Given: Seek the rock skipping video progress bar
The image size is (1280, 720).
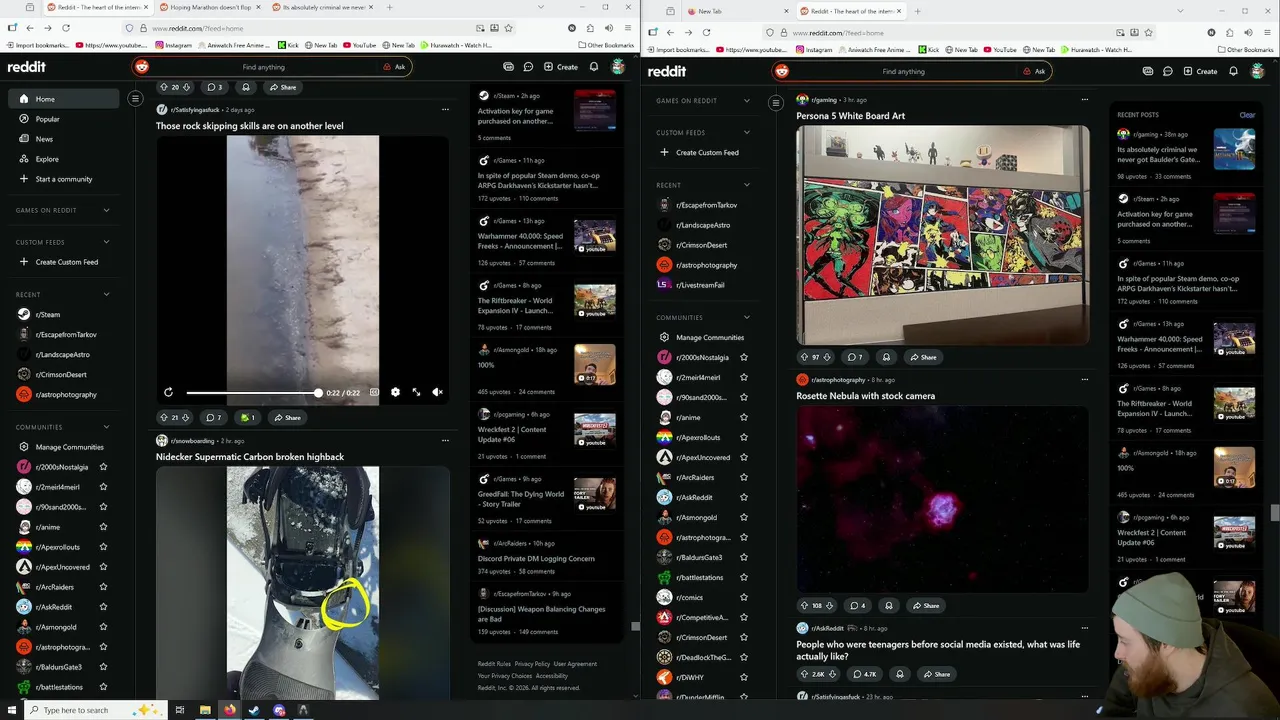Looking at the screenshot, I should [253, 393].
